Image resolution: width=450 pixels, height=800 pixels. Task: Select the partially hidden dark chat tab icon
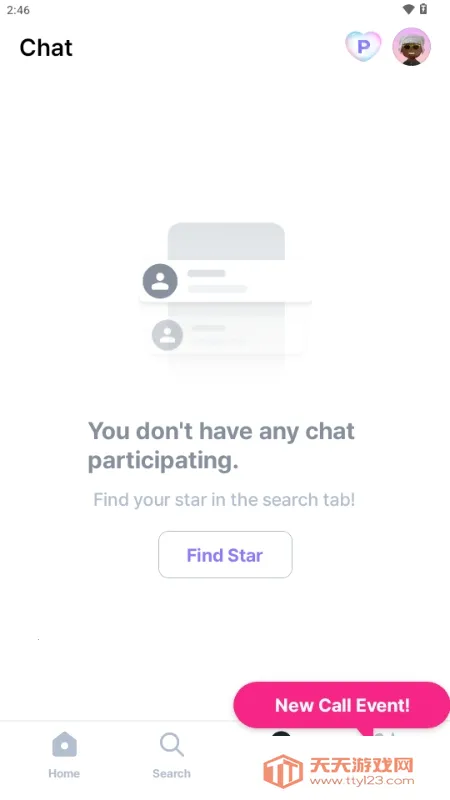click(281, 734)
